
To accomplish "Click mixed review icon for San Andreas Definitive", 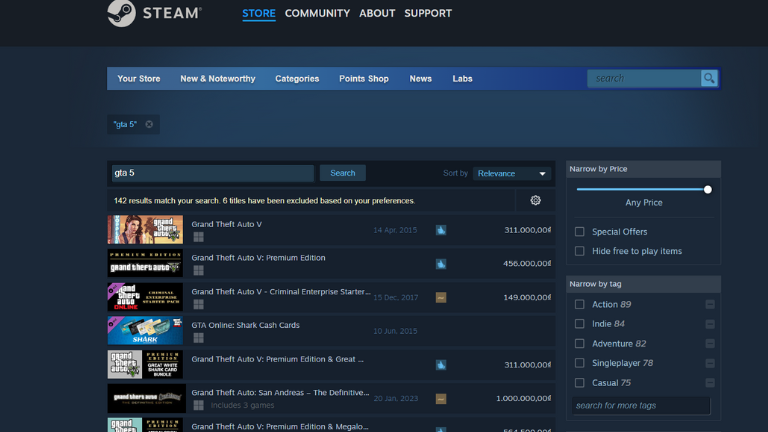I will click(x=441, y=399).
